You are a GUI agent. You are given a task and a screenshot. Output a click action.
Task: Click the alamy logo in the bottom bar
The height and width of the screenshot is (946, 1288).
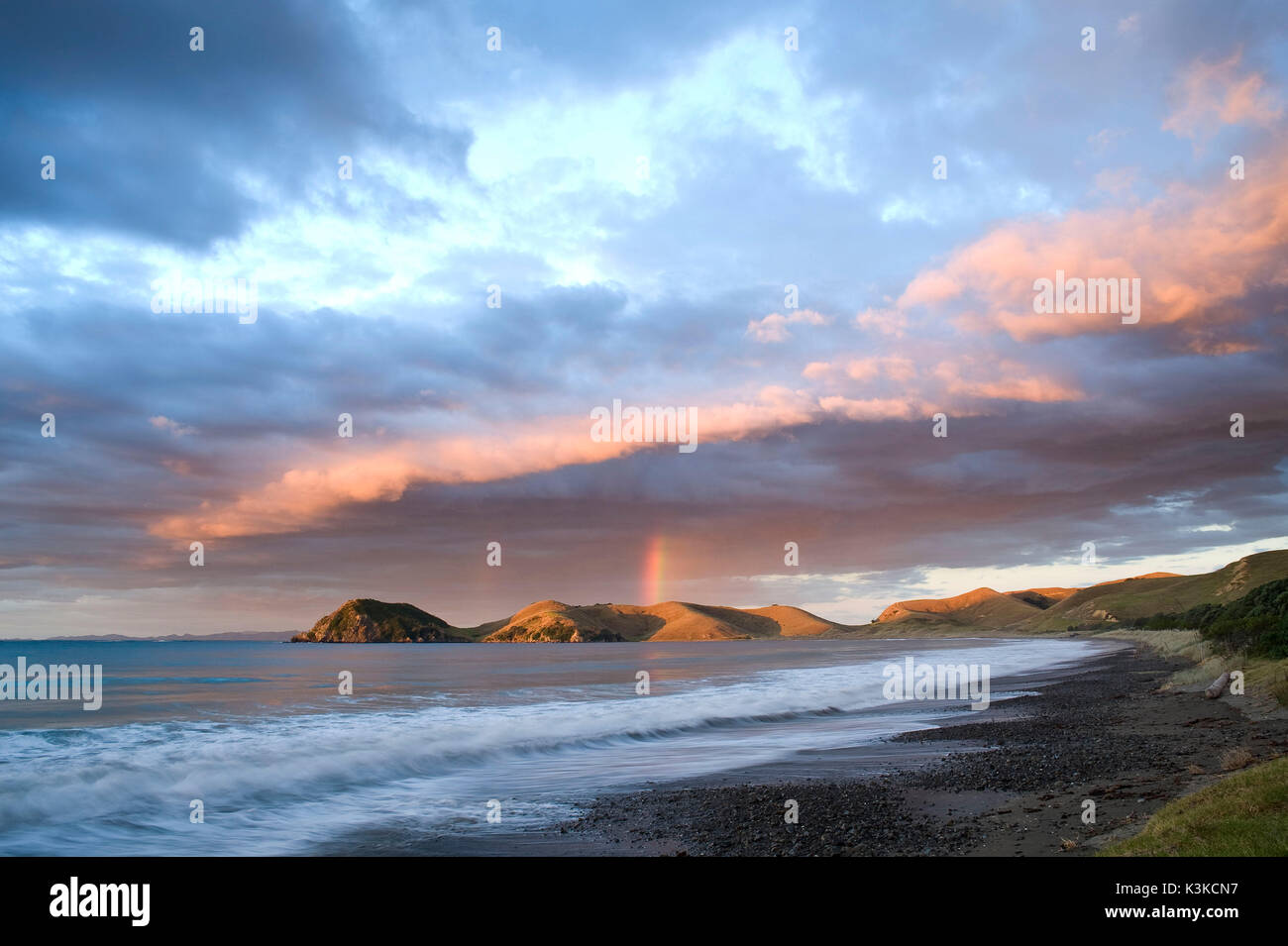click(x=100, y=900)
